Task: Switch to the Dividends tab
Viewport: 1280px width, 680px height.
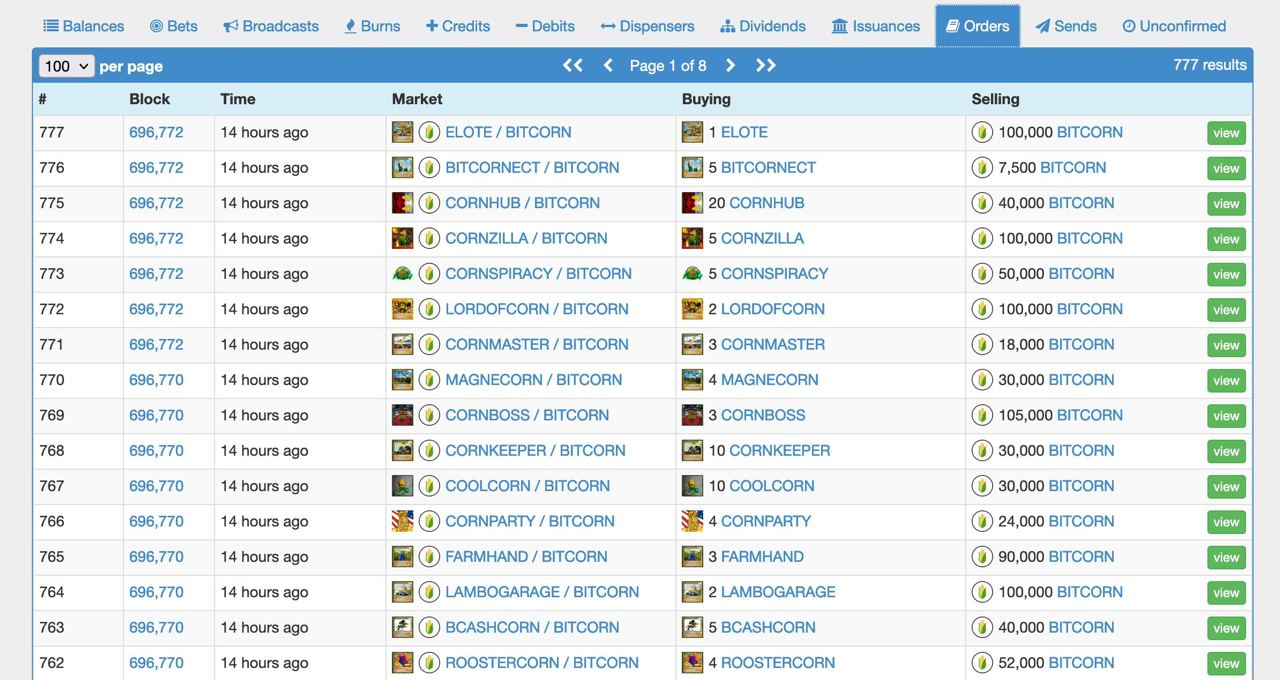Action: click(x=763, y=26)
